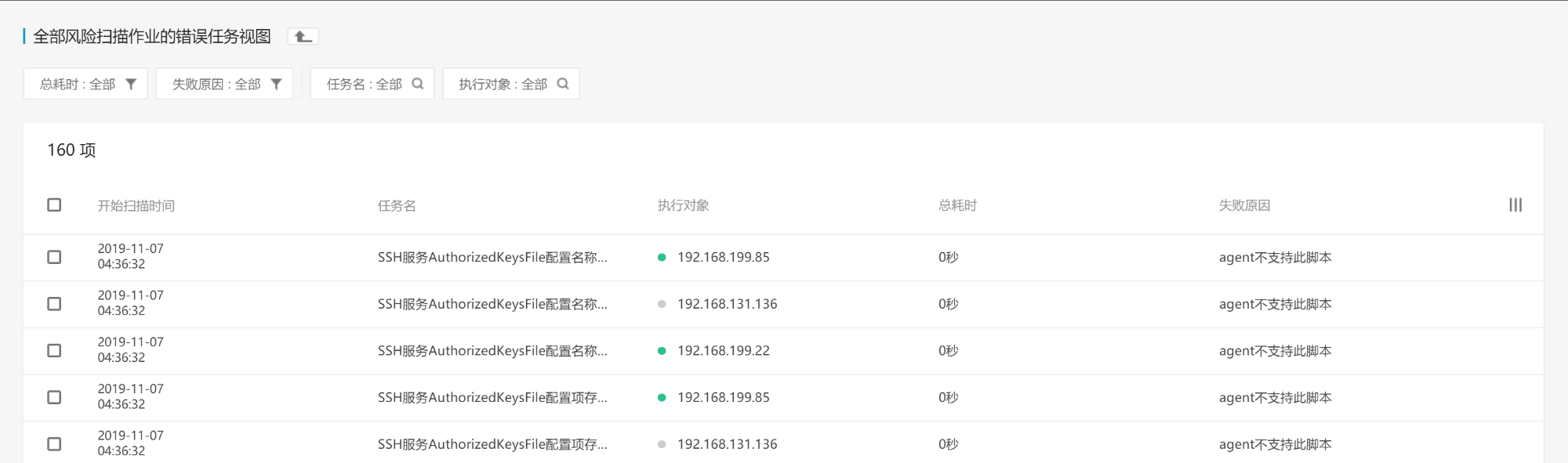Click the search icon in 执行对象 filter

coord(563,84)
